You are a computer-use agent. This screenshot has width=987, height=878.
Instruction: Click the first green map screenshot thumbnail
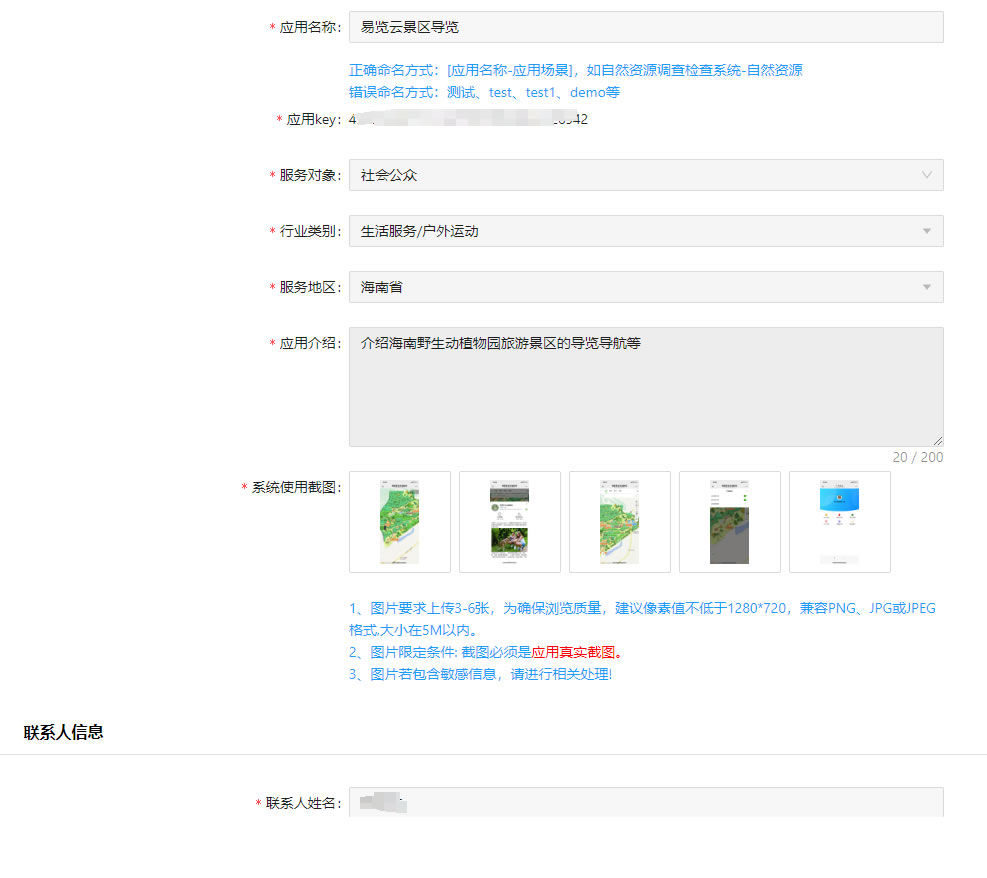pyautogui.click(x=399, y=521)
